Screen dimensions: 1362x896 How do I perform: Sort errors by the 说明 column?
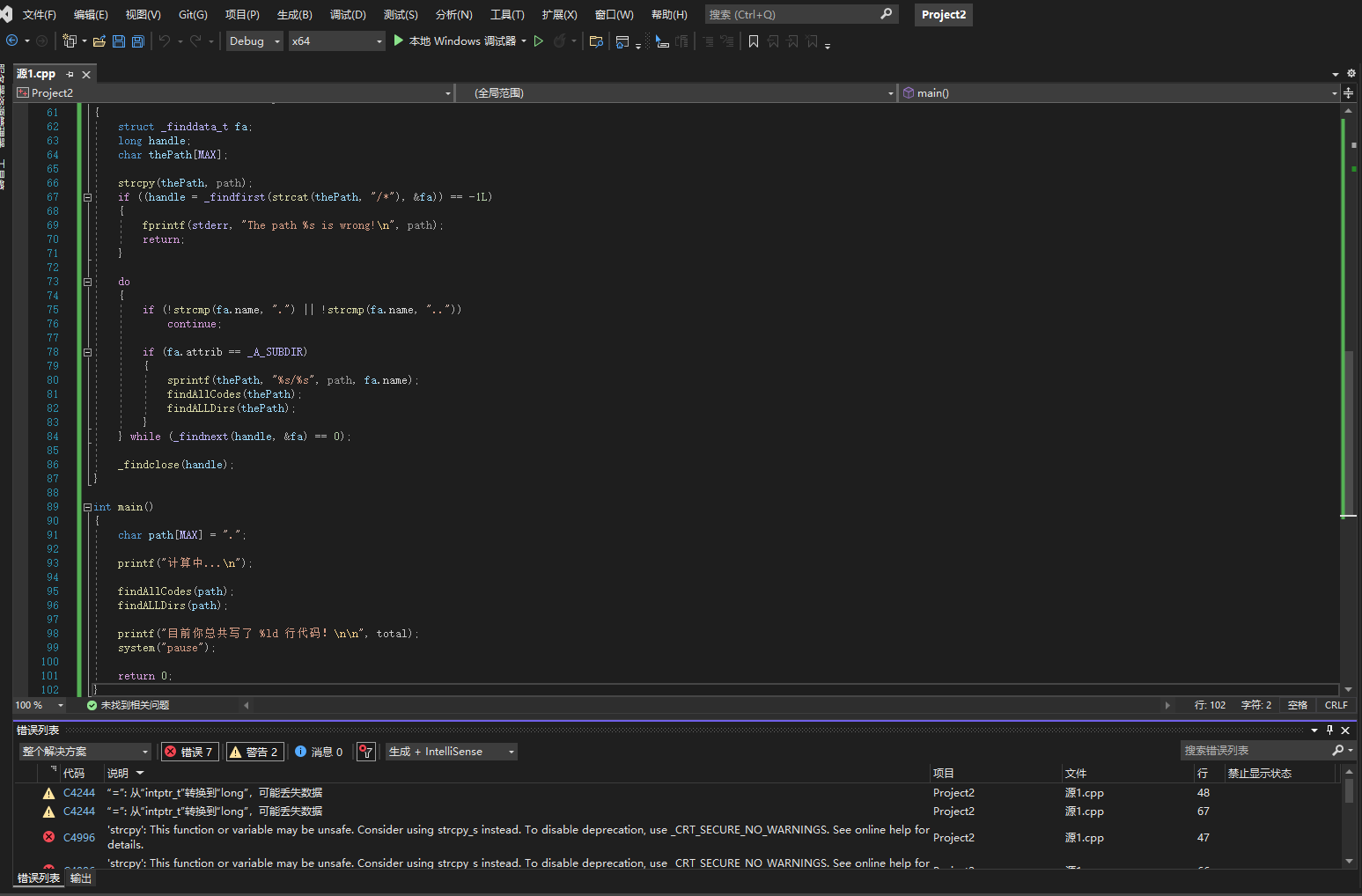(118, 773)
